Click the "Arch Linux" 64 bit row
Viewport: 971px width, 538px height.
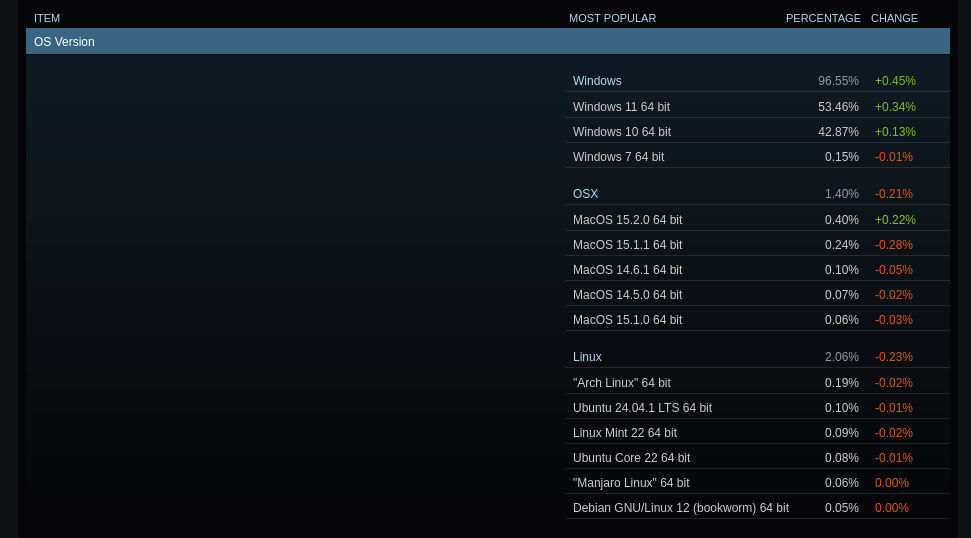pyautogui.click(x=757, y=383)
